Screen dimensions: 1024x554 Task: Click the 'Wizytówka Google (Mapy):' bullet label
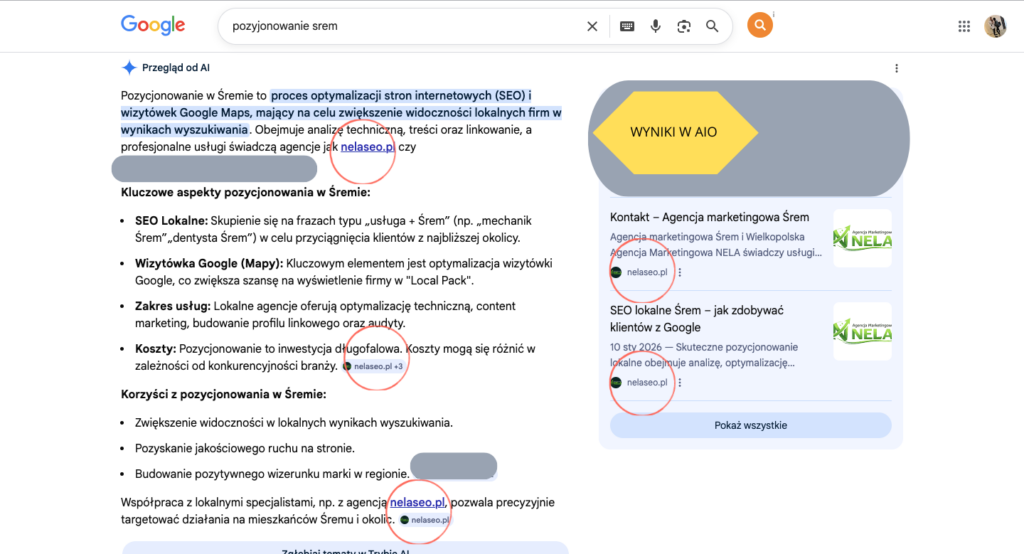[x=209, y=263]
